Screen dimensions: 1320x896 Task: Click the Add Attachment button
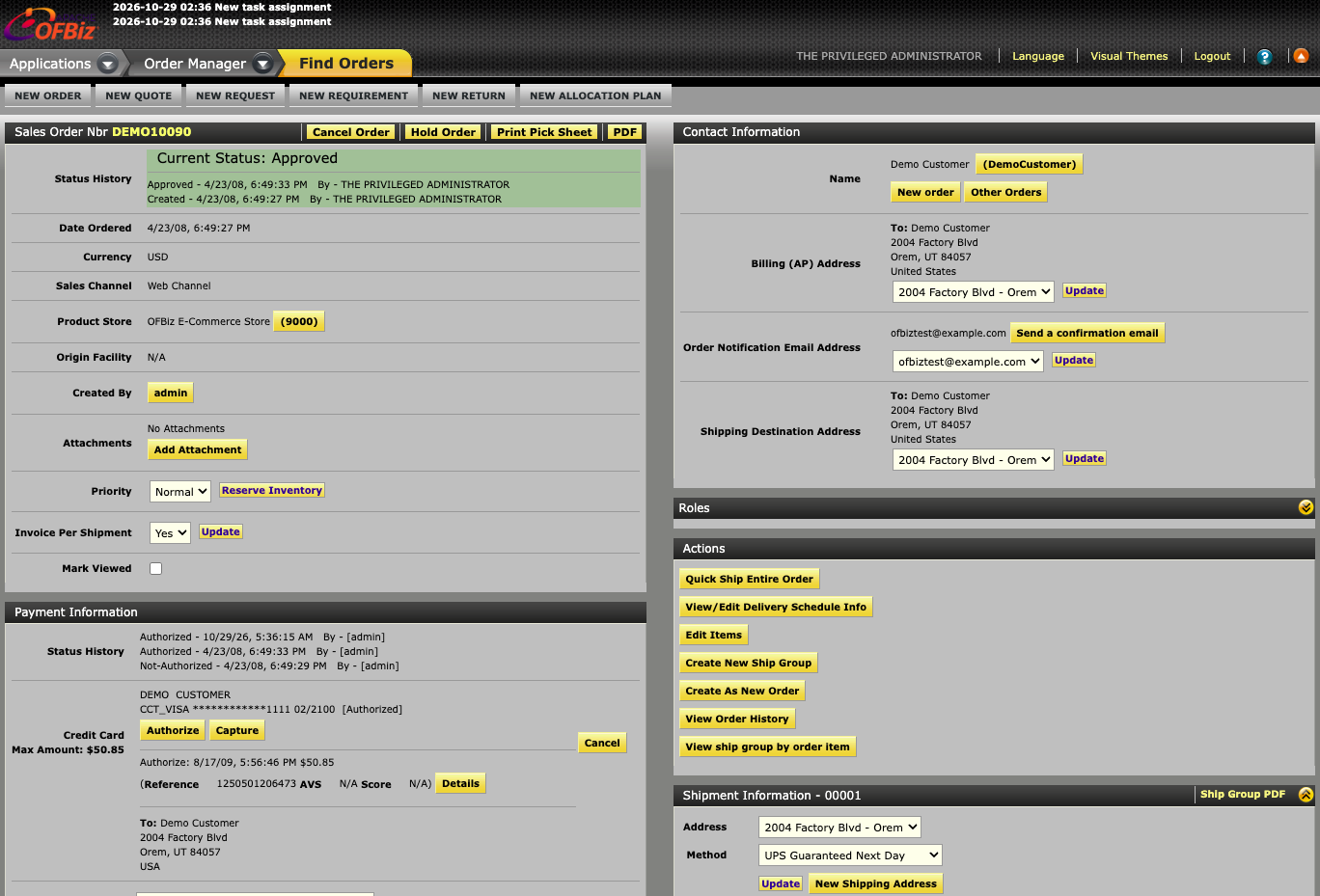(198, 449)
